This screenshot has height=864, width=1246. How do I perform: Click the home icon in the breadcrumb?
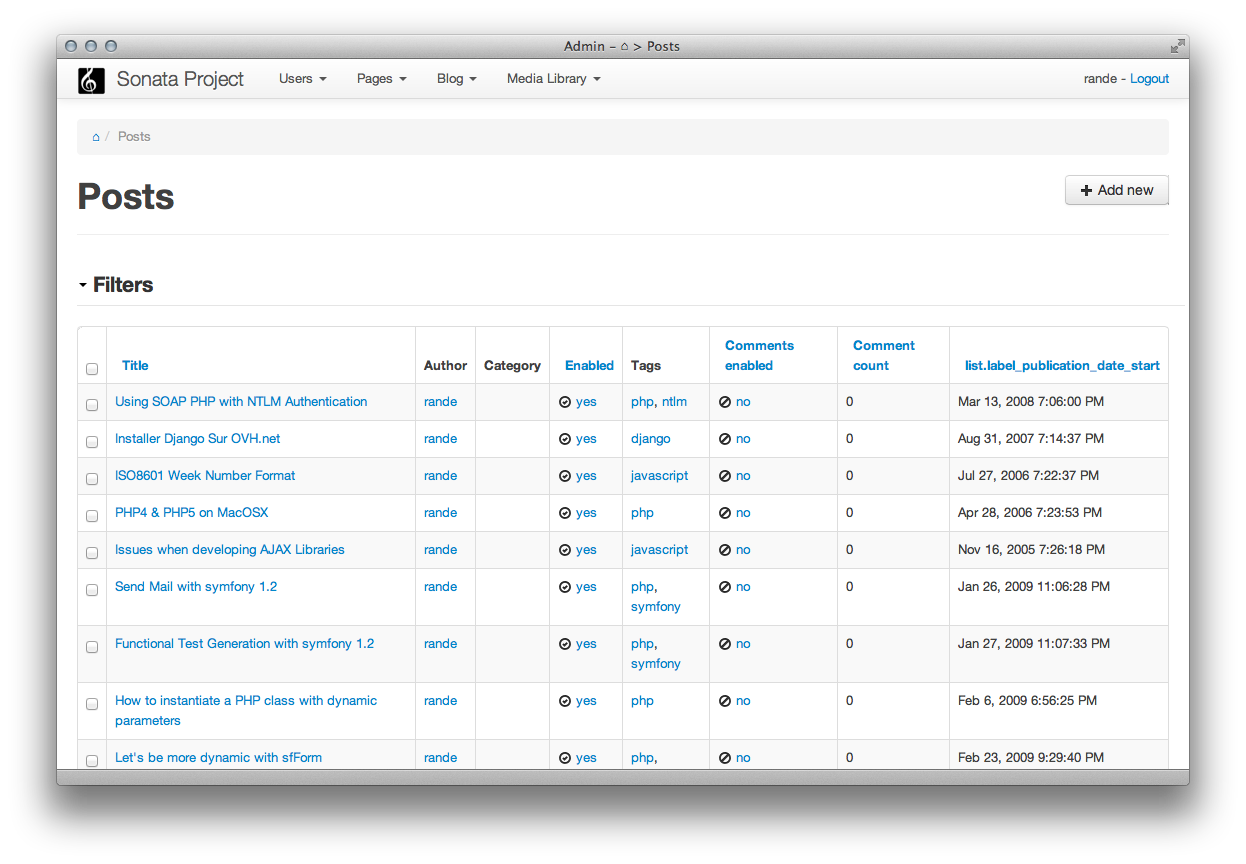(96, 137)
